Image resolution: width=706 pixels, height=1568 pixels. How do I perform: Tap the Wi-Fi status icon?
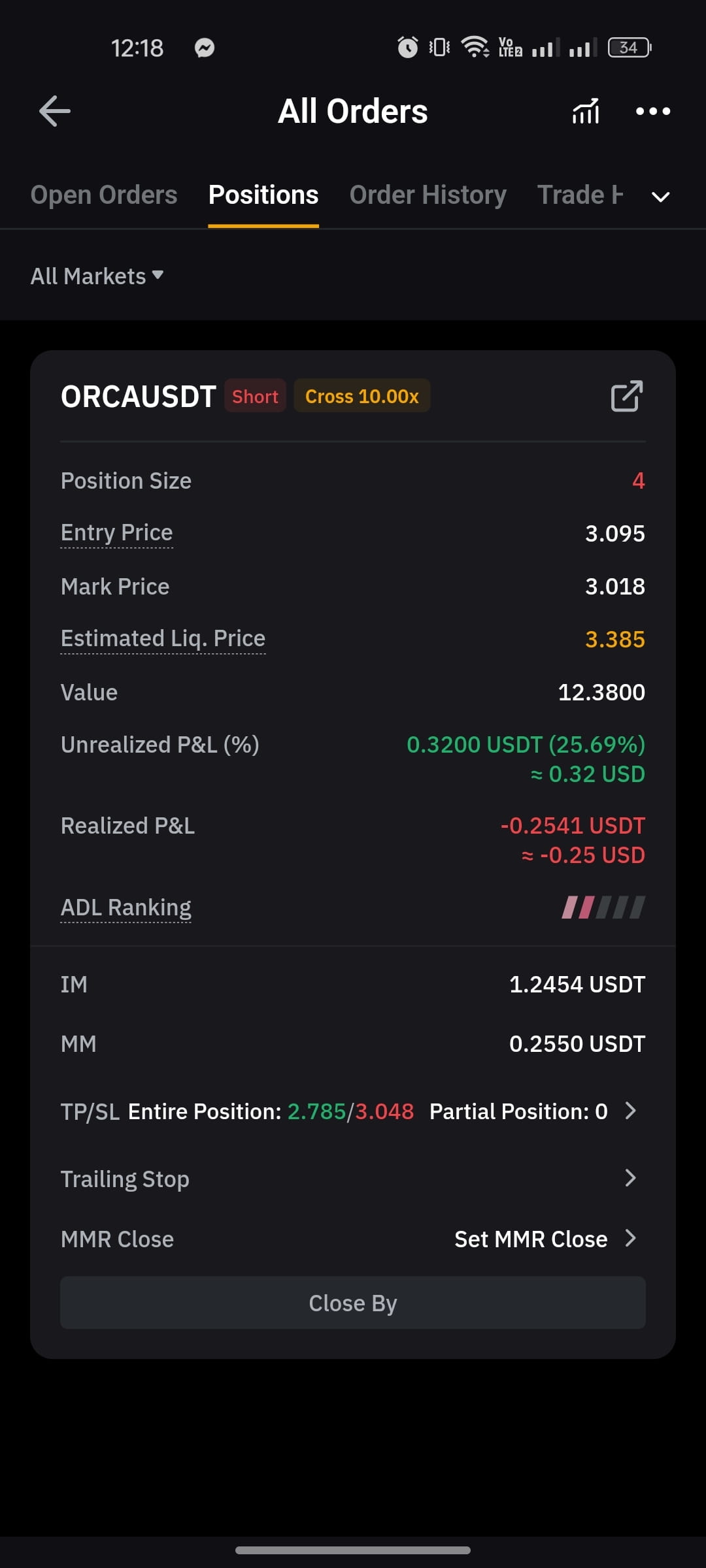(x=475, y=47)
